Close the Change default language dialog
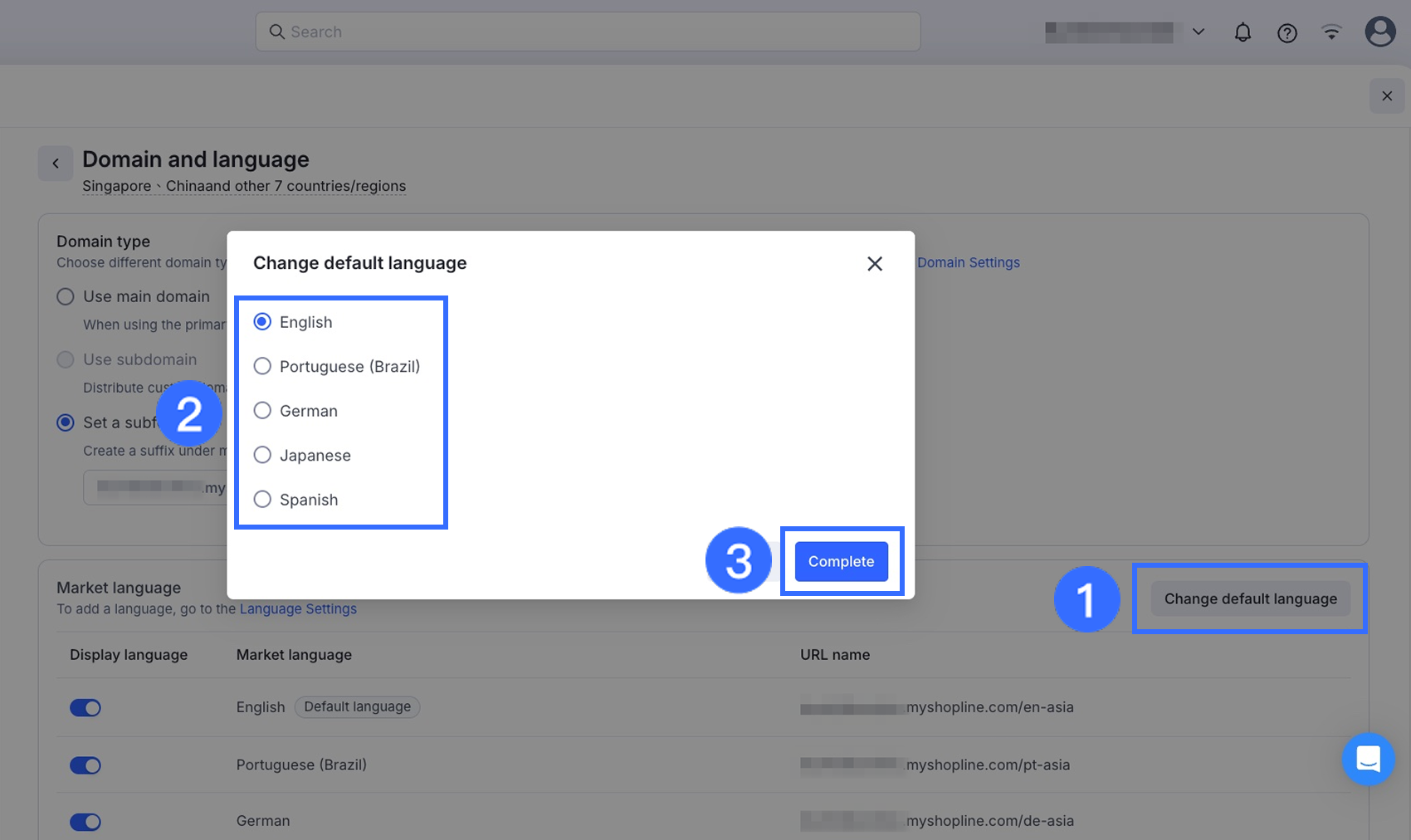The width and height of the screenshot is (1411, 840). [874, 264]
